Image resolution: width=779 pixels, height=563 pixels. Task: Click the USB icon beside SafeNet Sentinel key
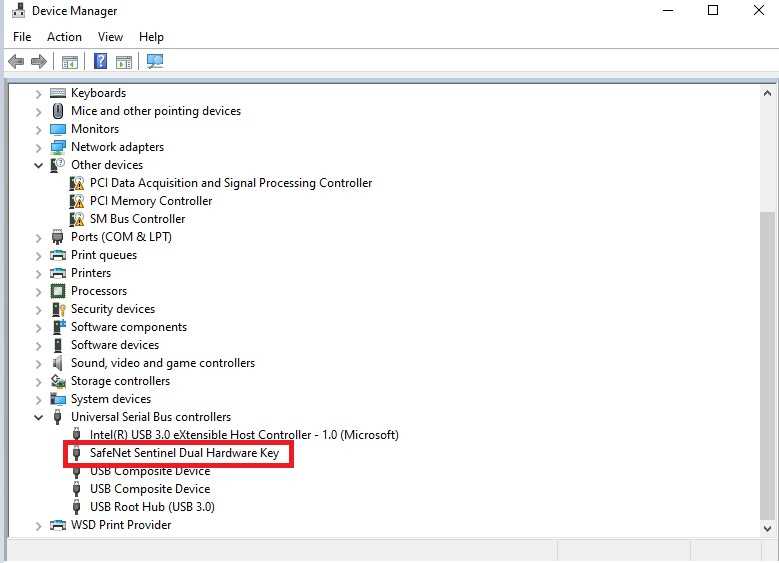(77, 453)
